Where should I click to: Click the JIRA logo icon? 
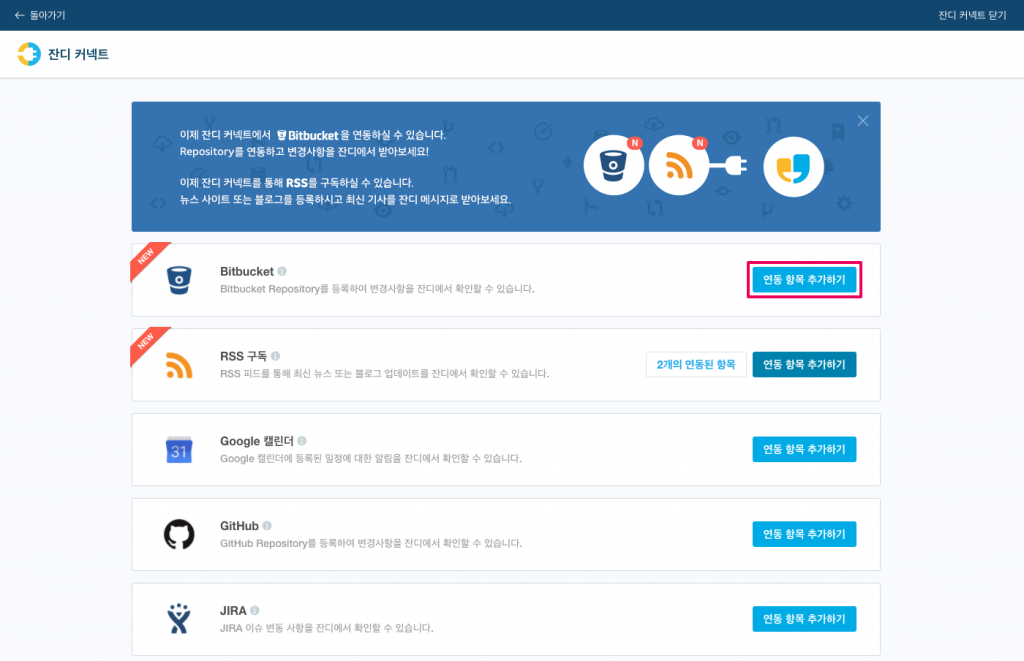click(x=178, y=619)
